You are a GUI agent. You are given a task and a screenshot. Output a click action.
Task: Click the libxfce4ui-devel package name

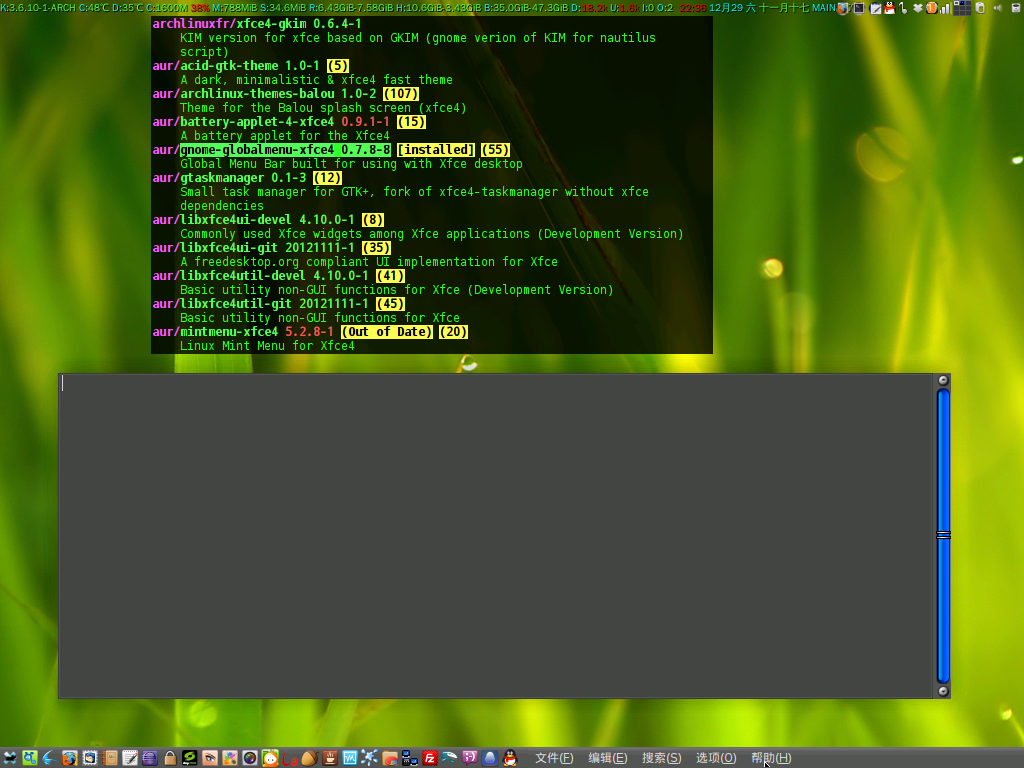click(236, 219)
